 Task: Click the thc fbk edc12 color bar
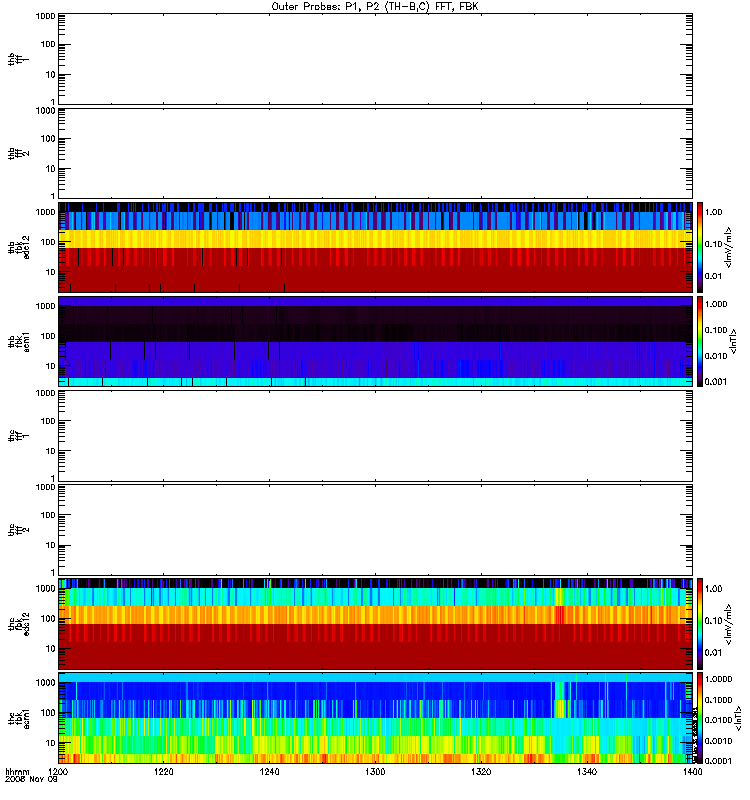[700, 623]
